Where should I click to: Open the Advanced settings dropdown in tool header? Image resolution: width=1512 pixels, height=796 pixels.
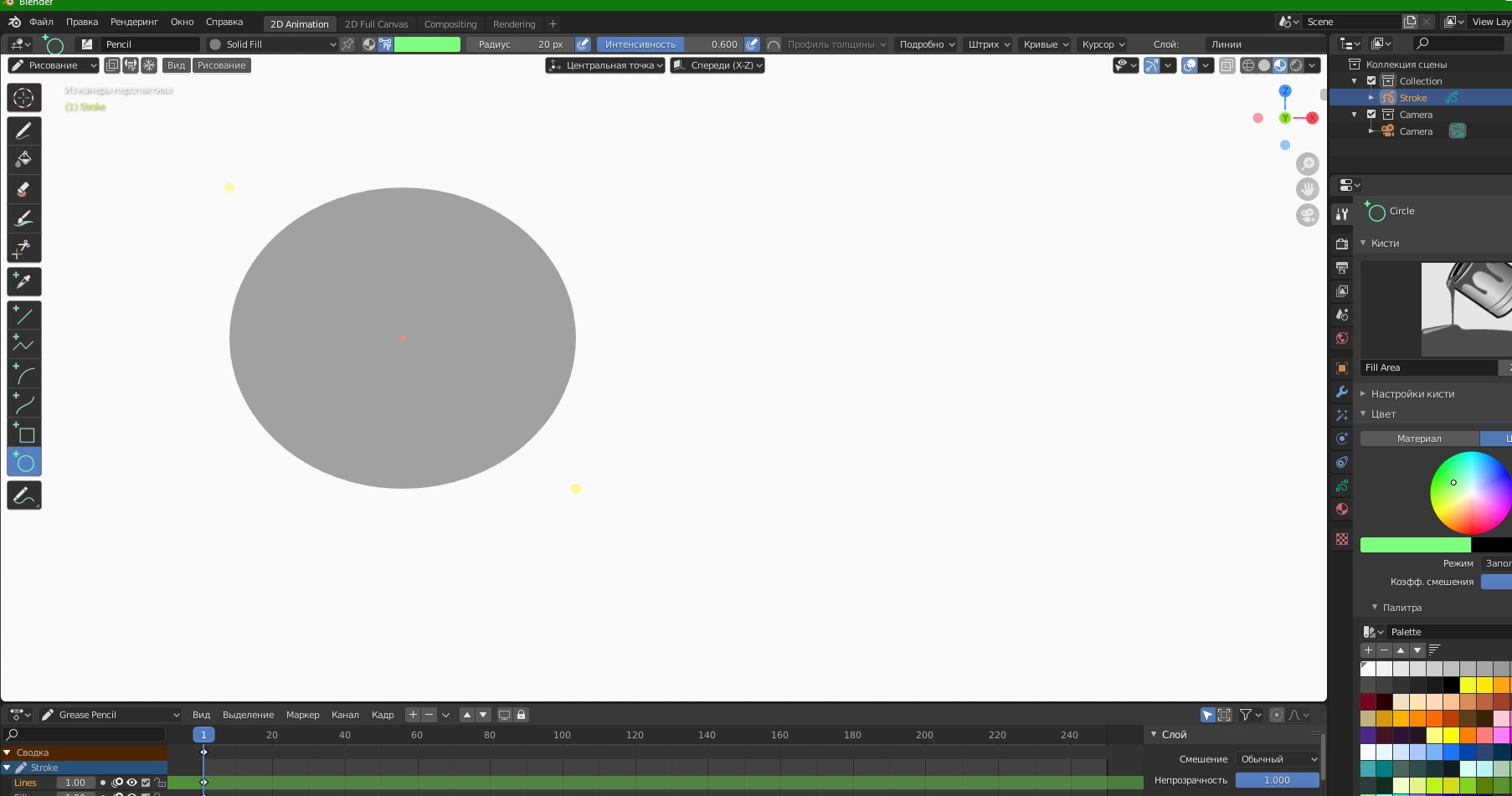[926, 44]
